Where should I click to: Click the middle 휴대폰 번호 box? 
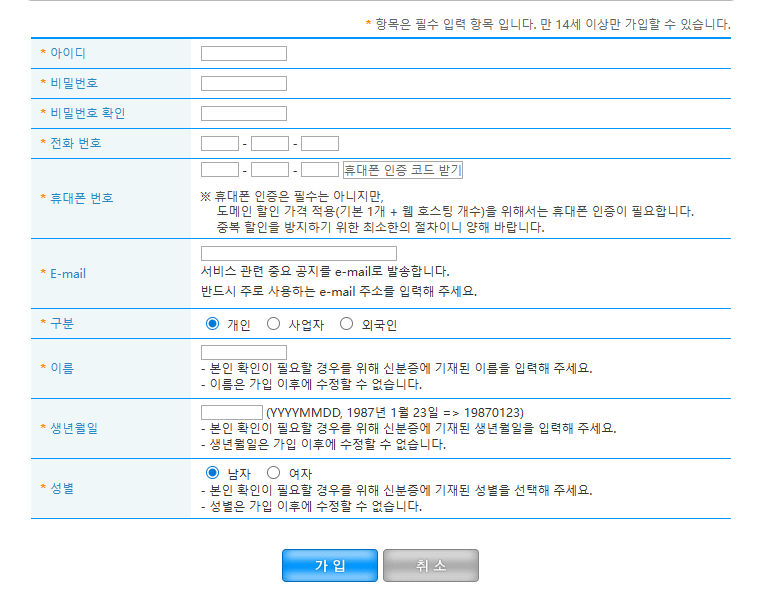point(270,170)
